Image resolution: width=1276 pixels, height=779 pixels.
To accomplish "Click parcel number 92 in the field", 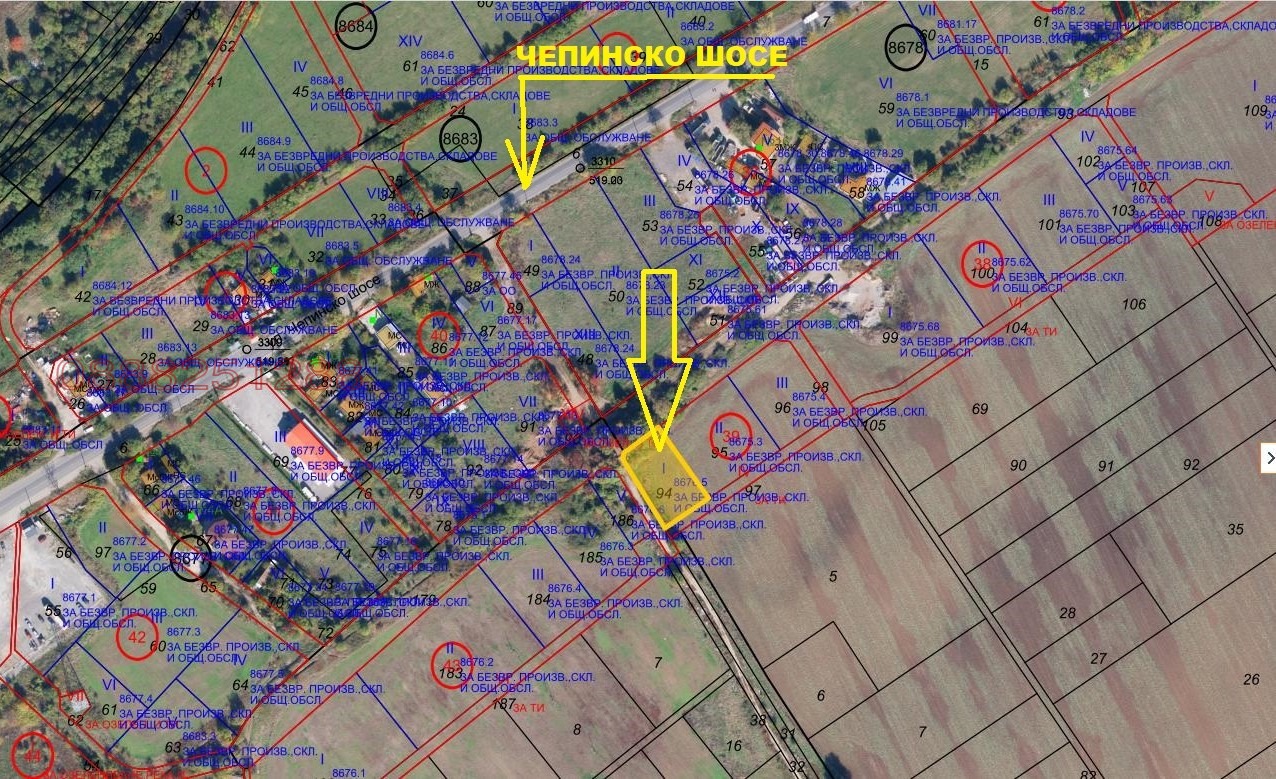I will (1190, 465).
